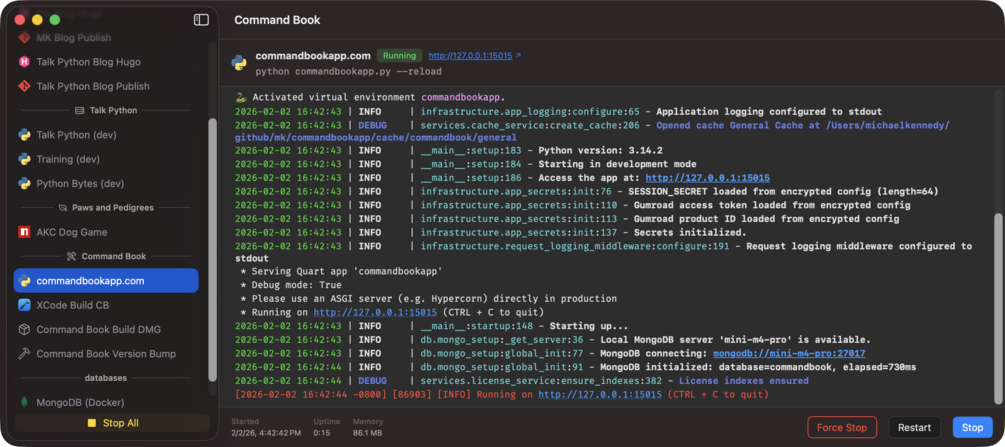This screenshot has height=447, width=1005.
Task: Click the sidebar vertical scrollbar
Action: 212,250
